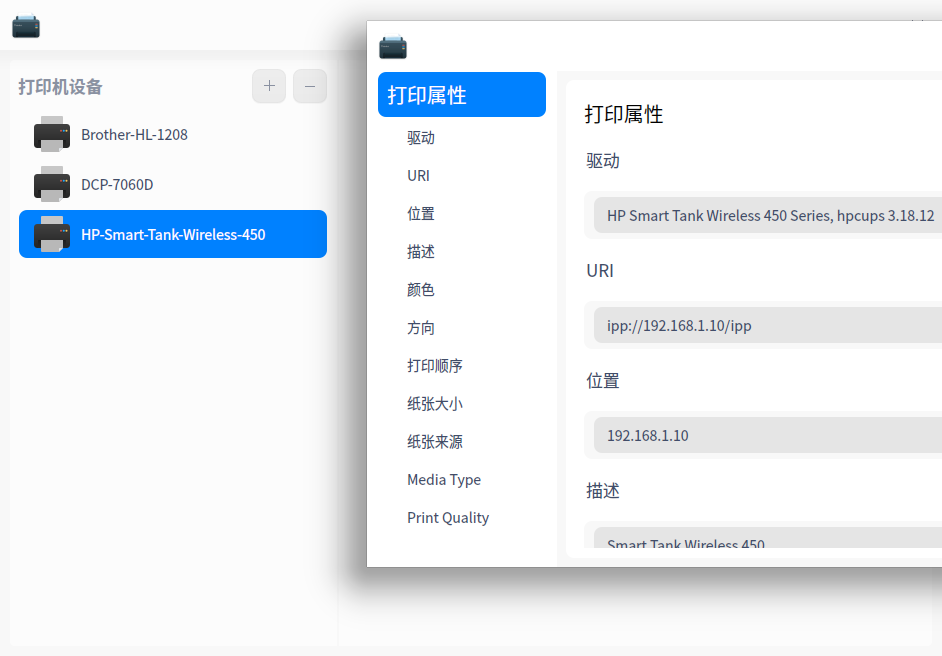The width and height of the screenshot is (942, 656).
Task: Jump to 位置 in sidebar
Action: point(421,213)
